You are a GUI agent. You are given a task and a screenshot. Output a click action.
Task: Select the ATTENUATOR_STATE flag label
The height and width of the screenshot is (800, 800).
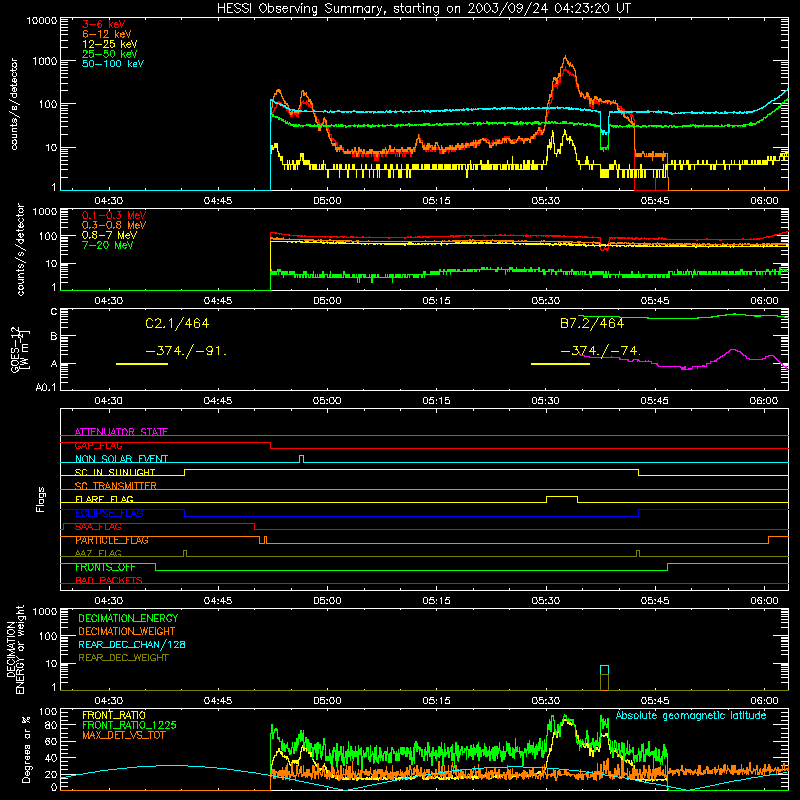pyautogui.click(x=121, y=432)
